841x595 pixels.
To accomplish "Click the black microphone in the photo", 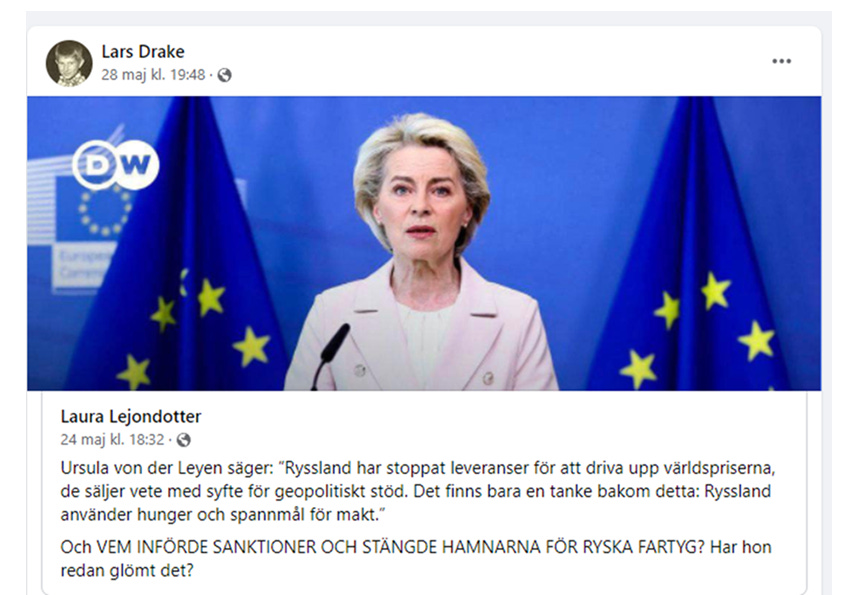I will pyautogui.click(x=330, y=355).
